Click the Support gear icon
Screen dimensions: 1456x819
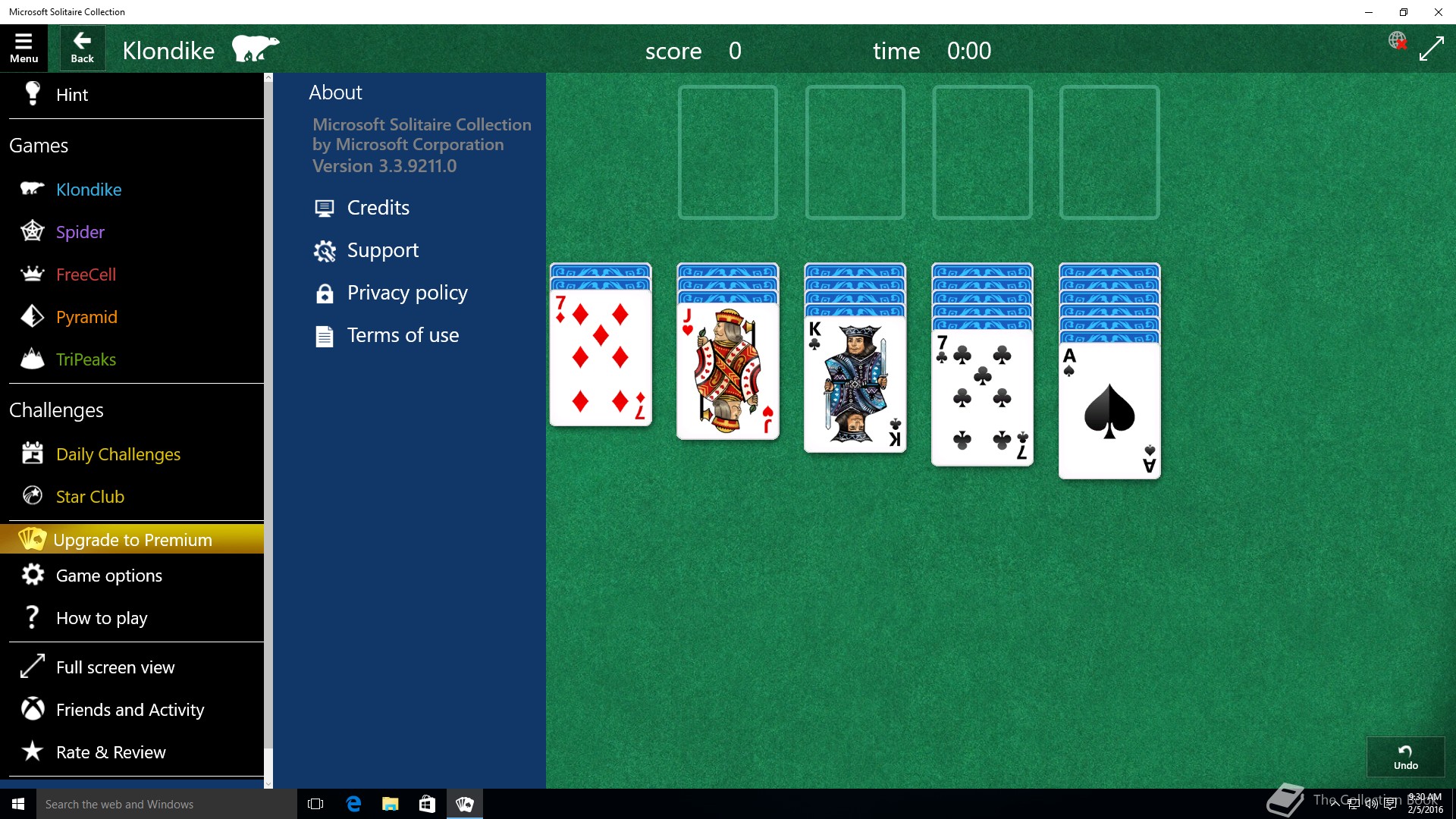[325, 250]
